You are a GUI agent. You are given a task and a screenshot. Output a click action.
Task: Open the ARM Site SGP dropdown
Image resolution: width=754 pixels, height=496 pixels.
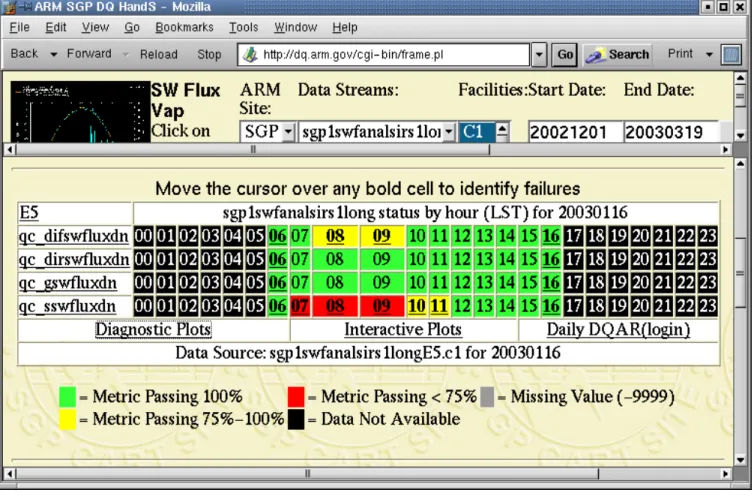point(267,131)
